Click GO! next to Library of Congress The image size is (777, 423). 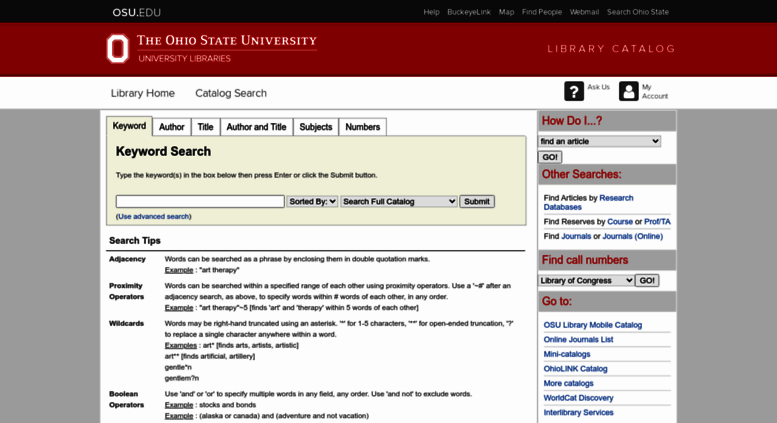(647, 280)
